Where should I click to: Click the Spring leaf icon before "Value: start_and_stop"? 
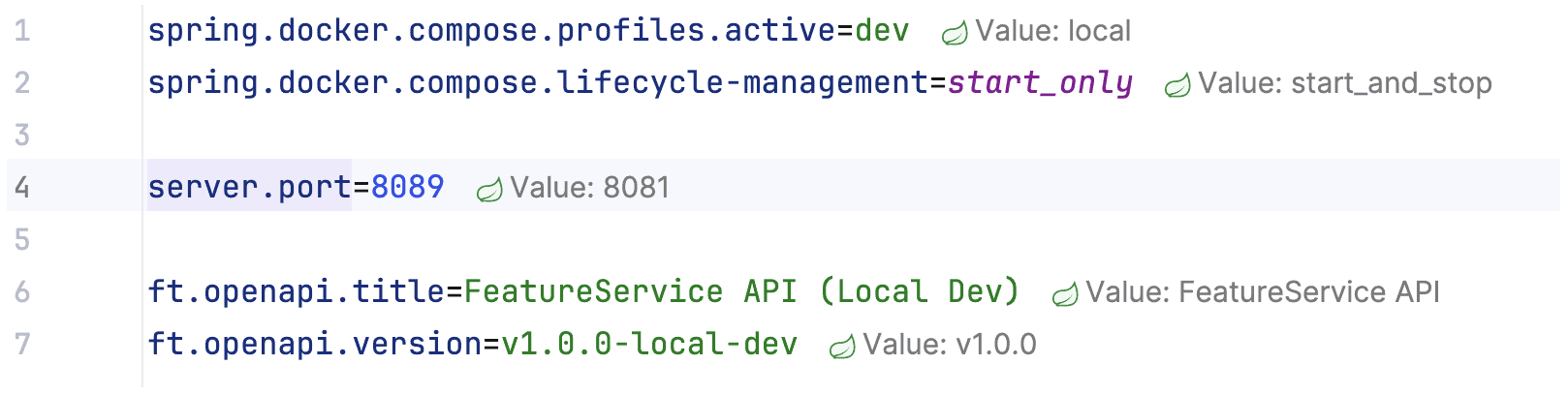pyautogui.click(x=1177, y=85)
